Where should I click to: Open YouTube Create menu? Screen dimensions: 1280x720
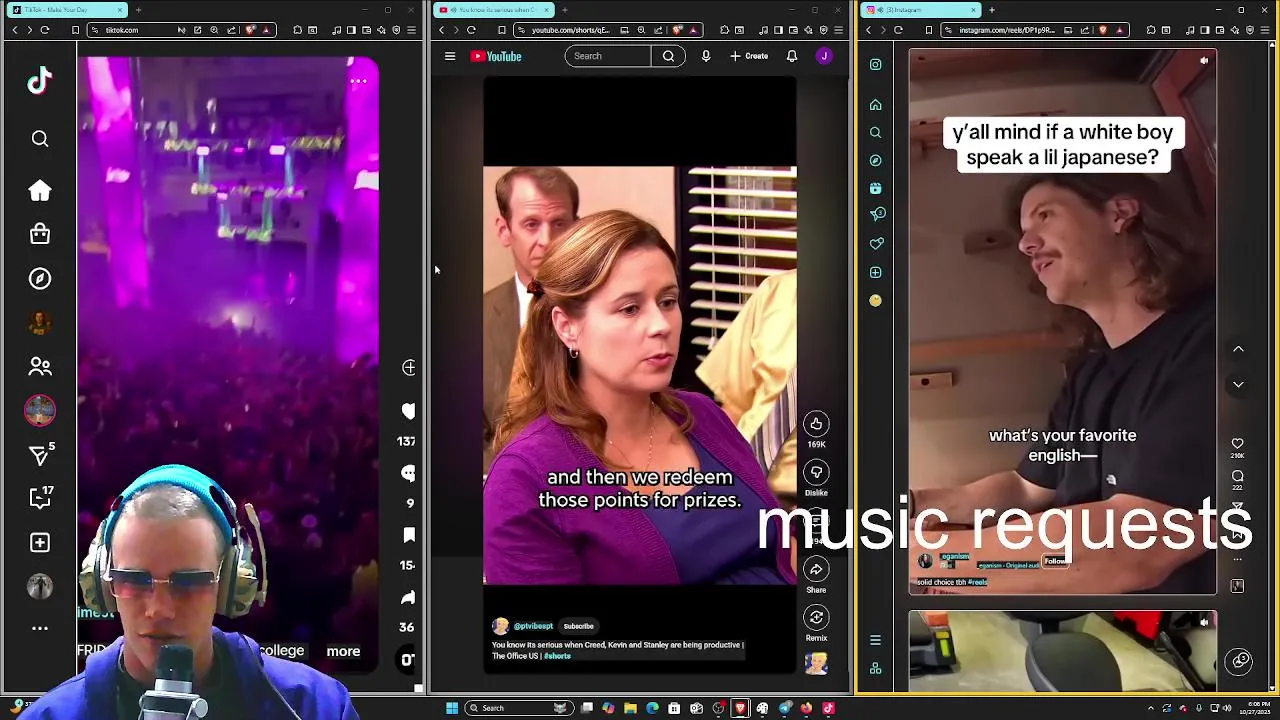[x=749, y=56]
